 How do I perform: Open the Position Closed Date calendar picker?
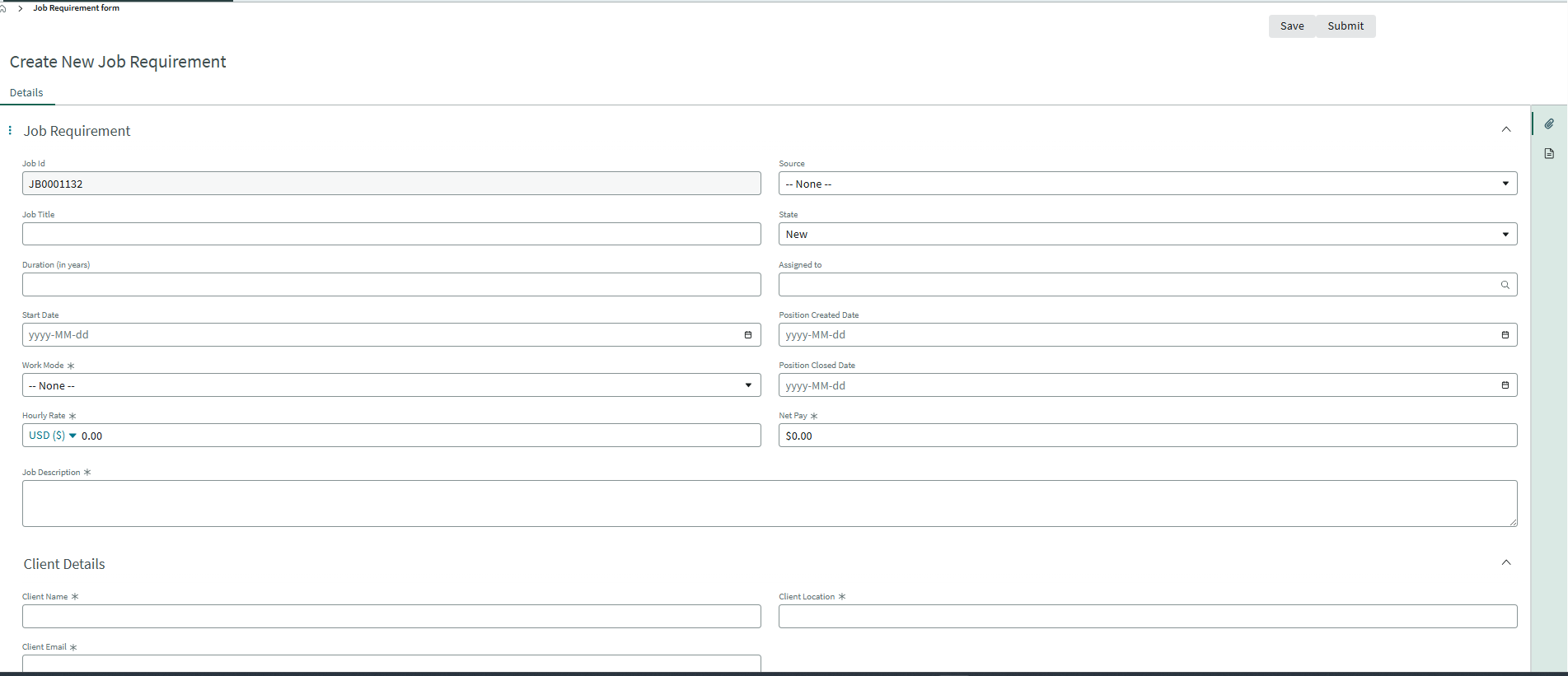pos(1505,385)
